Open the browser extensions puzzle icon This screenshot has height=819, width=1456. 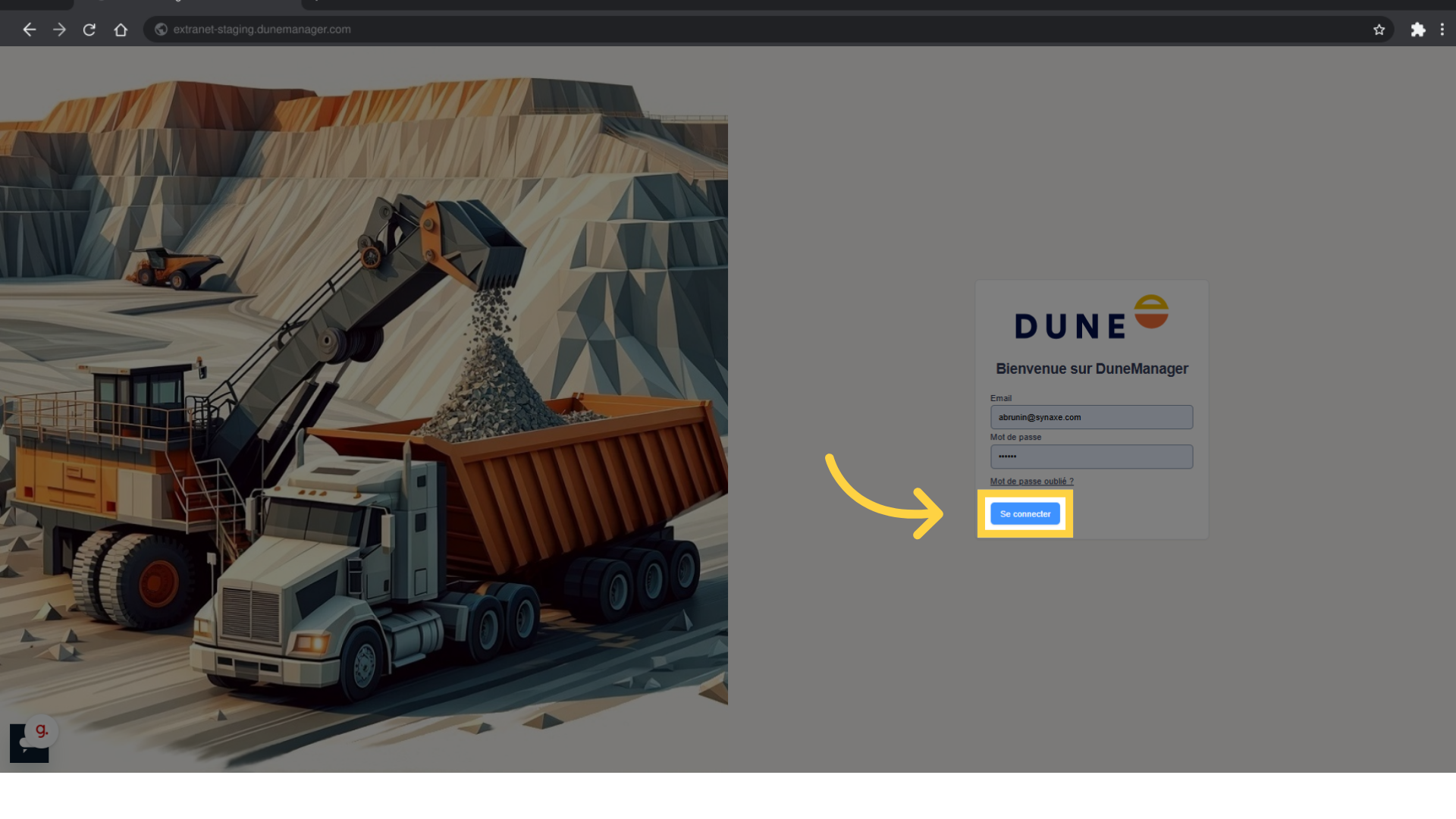point(1419,30)
